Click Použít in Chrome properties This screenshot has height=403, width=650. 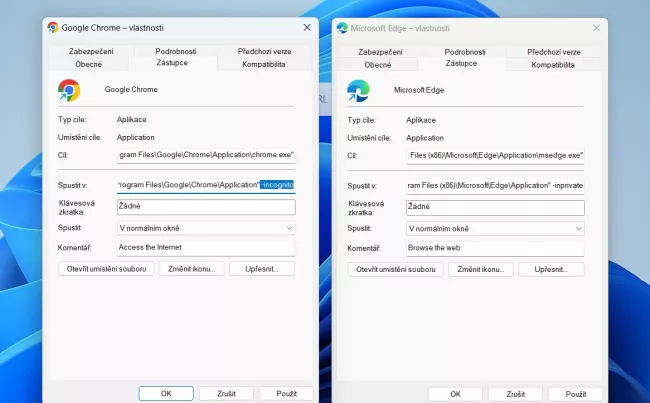286,393
